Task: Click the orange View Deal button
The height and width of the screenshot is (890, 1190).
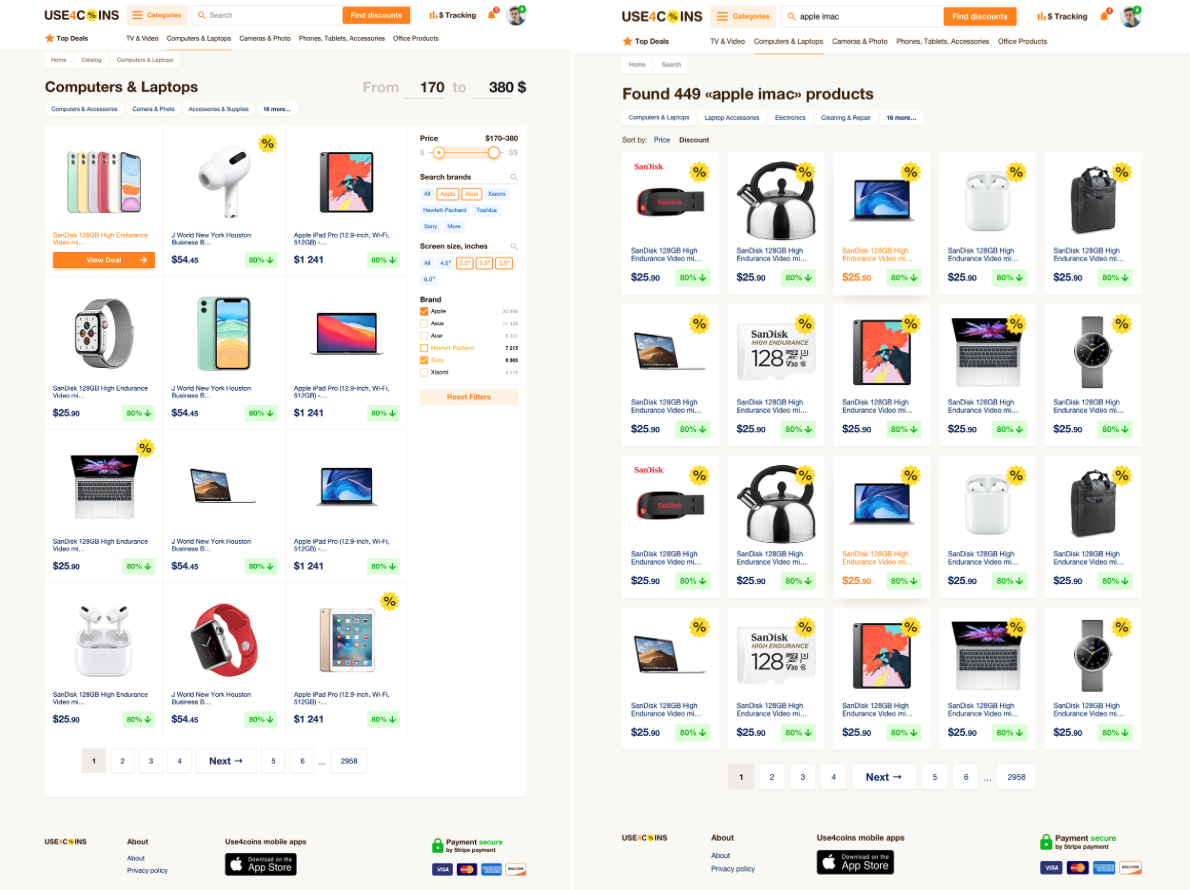Action: pyautogui.click(x=104, y=260)
